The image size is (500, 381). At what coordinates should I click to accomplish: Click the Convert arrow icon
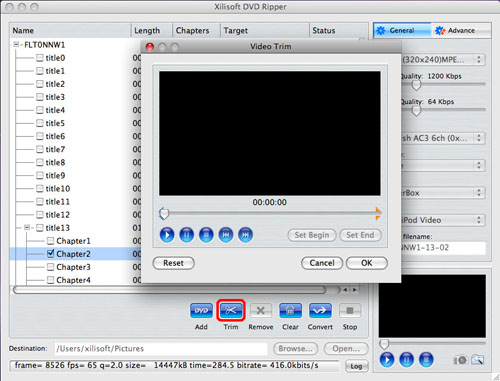tap(320, 310)
